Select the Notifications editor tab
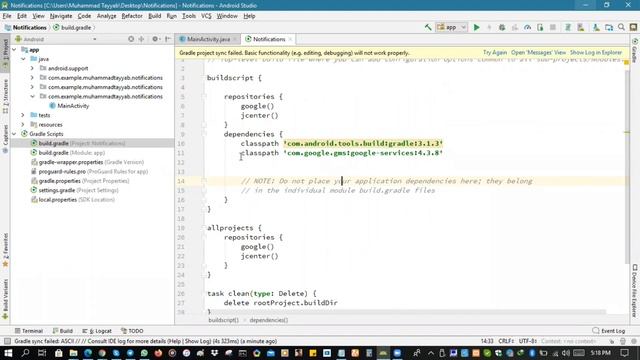Image resolution: width=640 pixels, height=360 pixels. pos(269,39)
